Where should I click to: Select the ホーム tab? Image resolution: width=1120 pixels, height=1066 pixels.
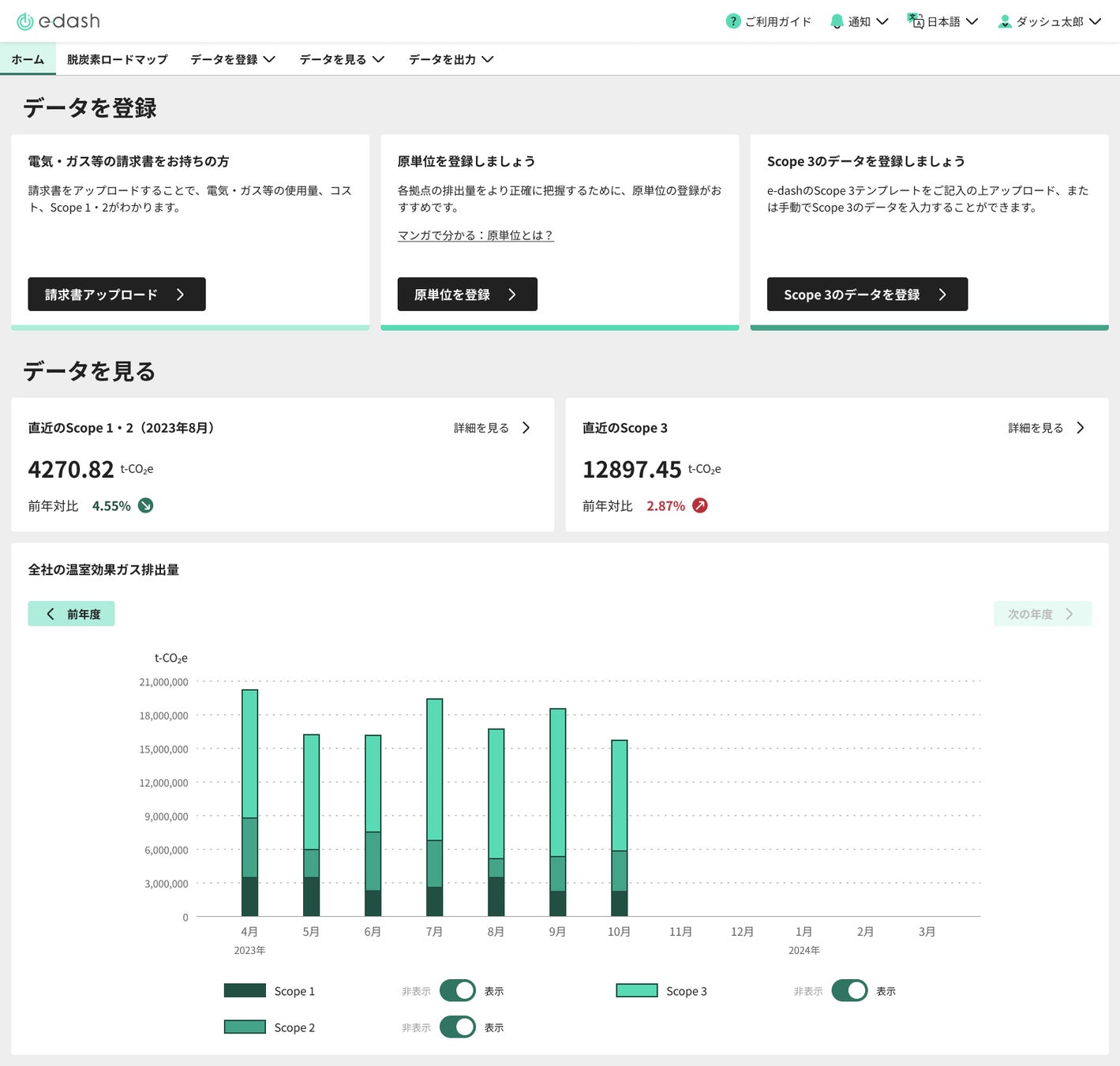tap(28, 59)
